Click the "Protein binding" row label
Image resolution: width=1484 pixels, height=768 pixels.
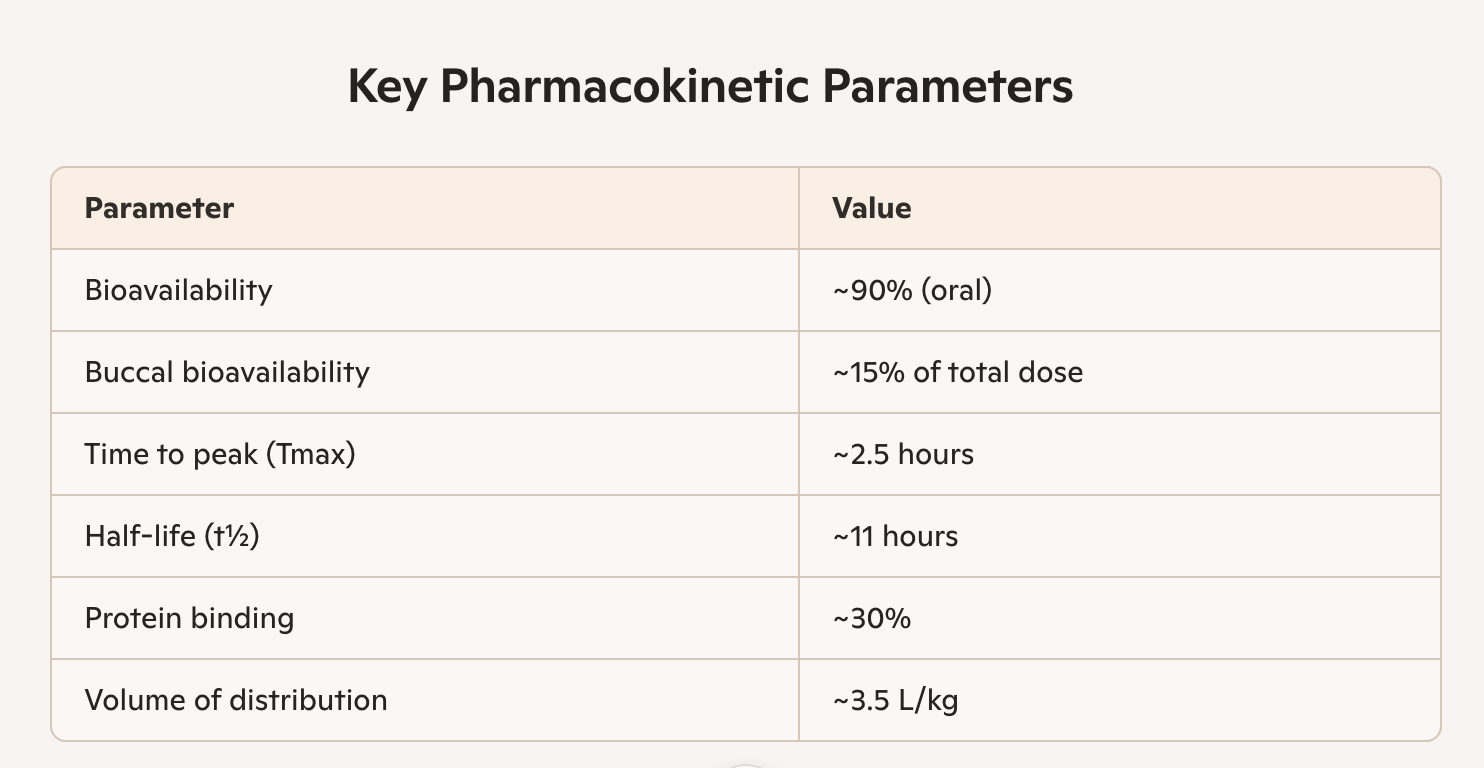point(189,618)
